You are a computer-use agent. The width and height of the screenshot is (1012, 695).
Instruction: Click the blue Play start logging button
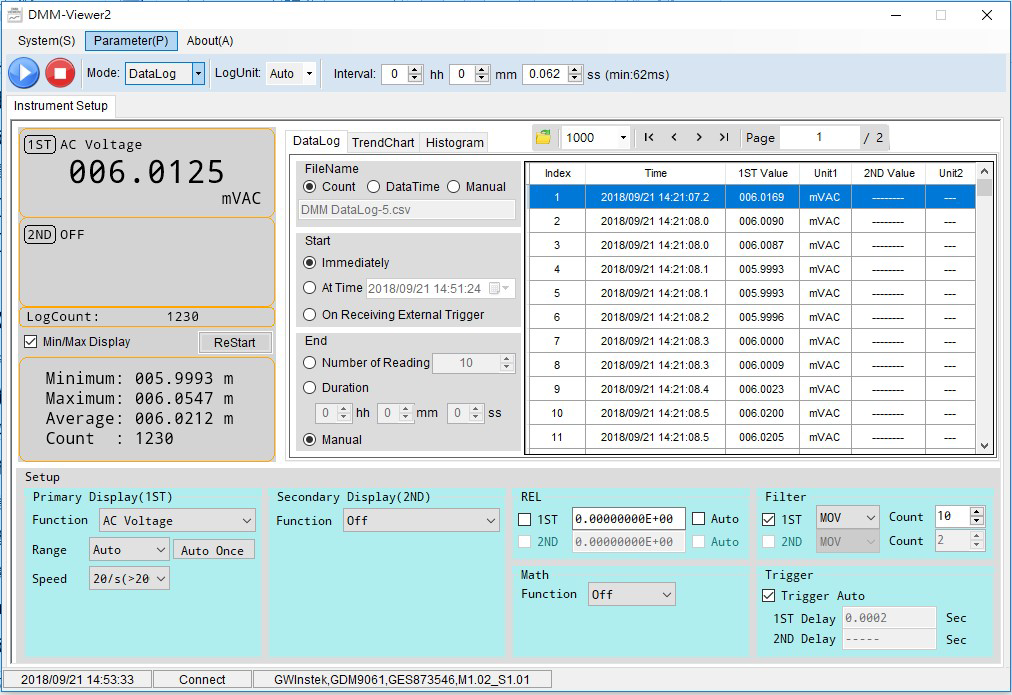point(24,73)
